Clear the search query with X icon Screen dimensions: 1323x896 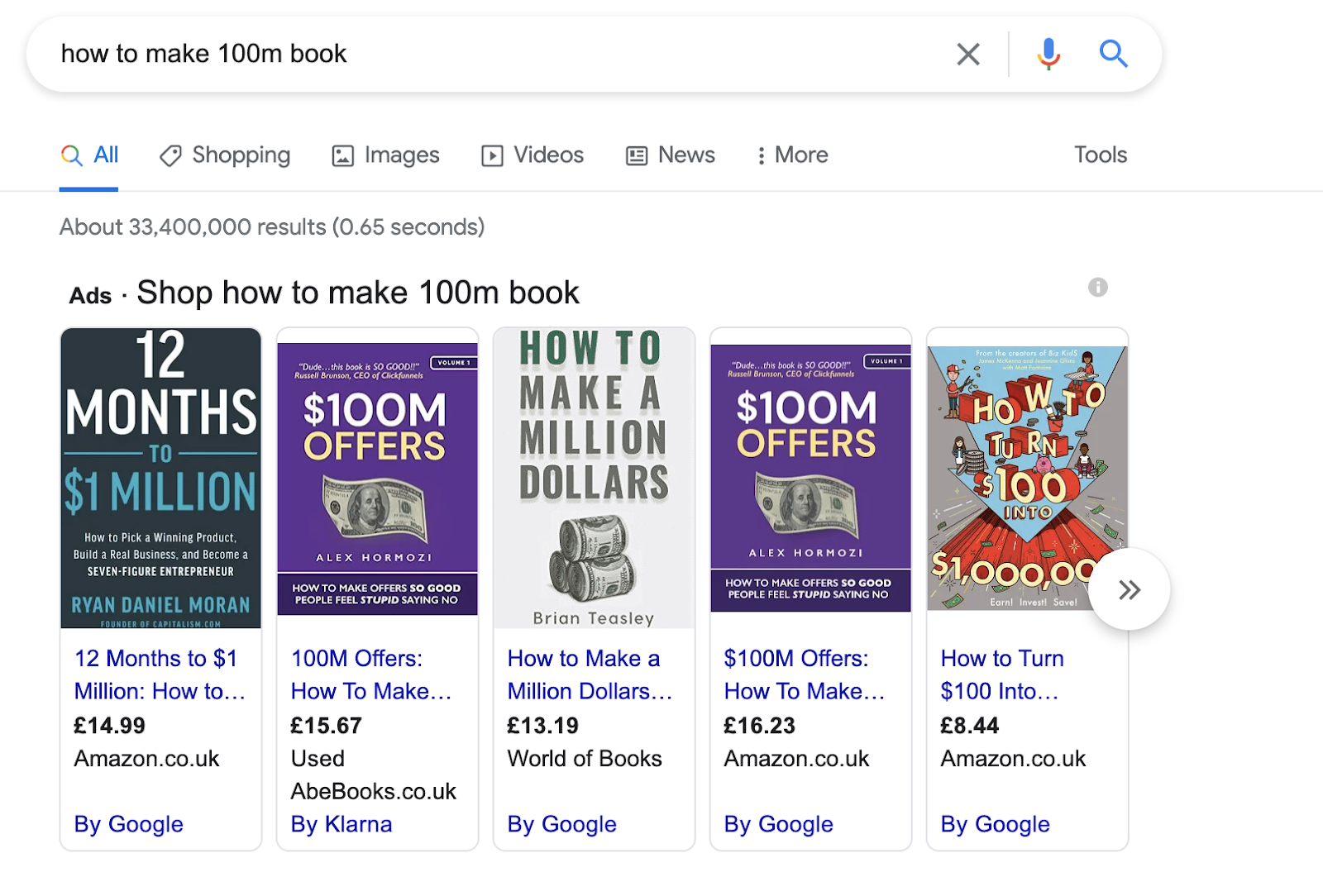point(967,55)
